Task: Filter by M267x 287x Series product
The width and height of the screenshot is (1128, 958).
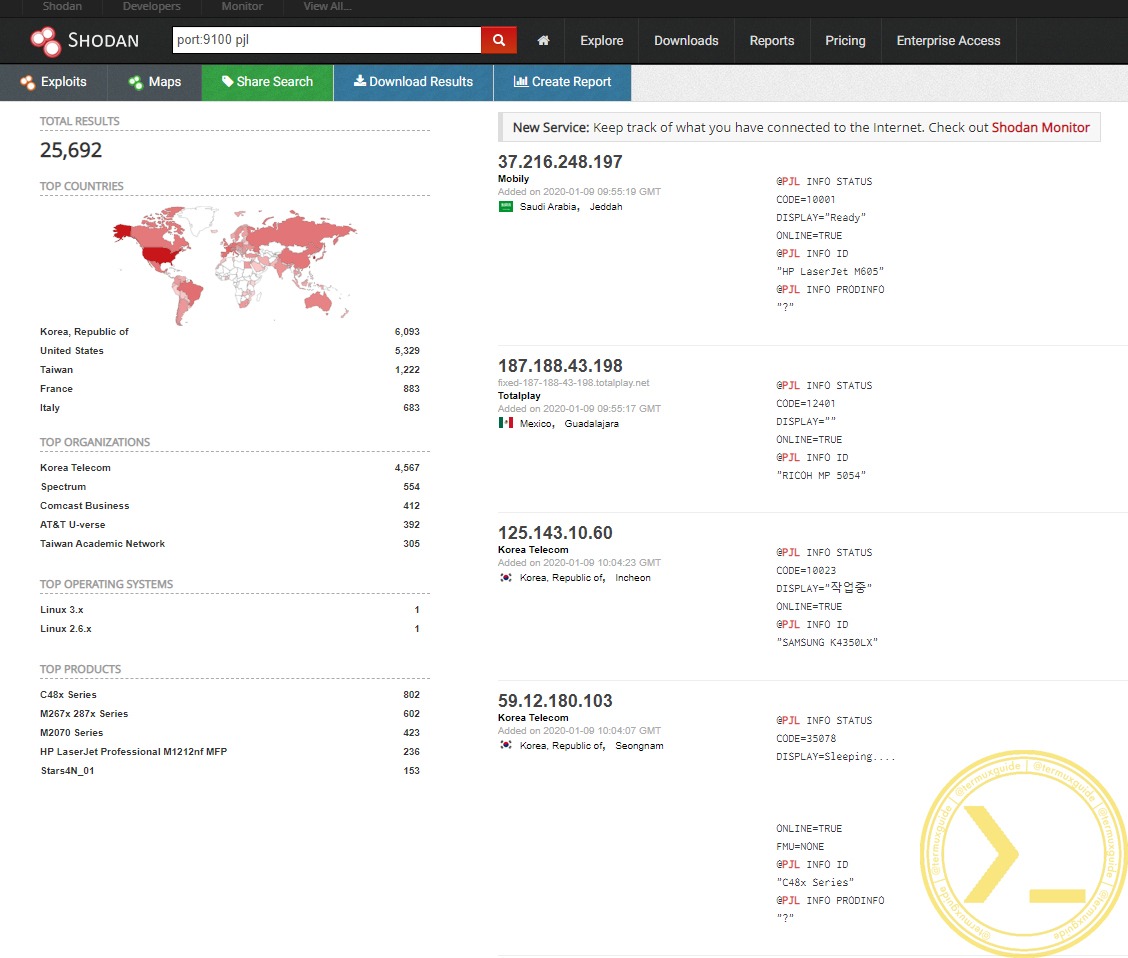Action: tap(83, 713)
